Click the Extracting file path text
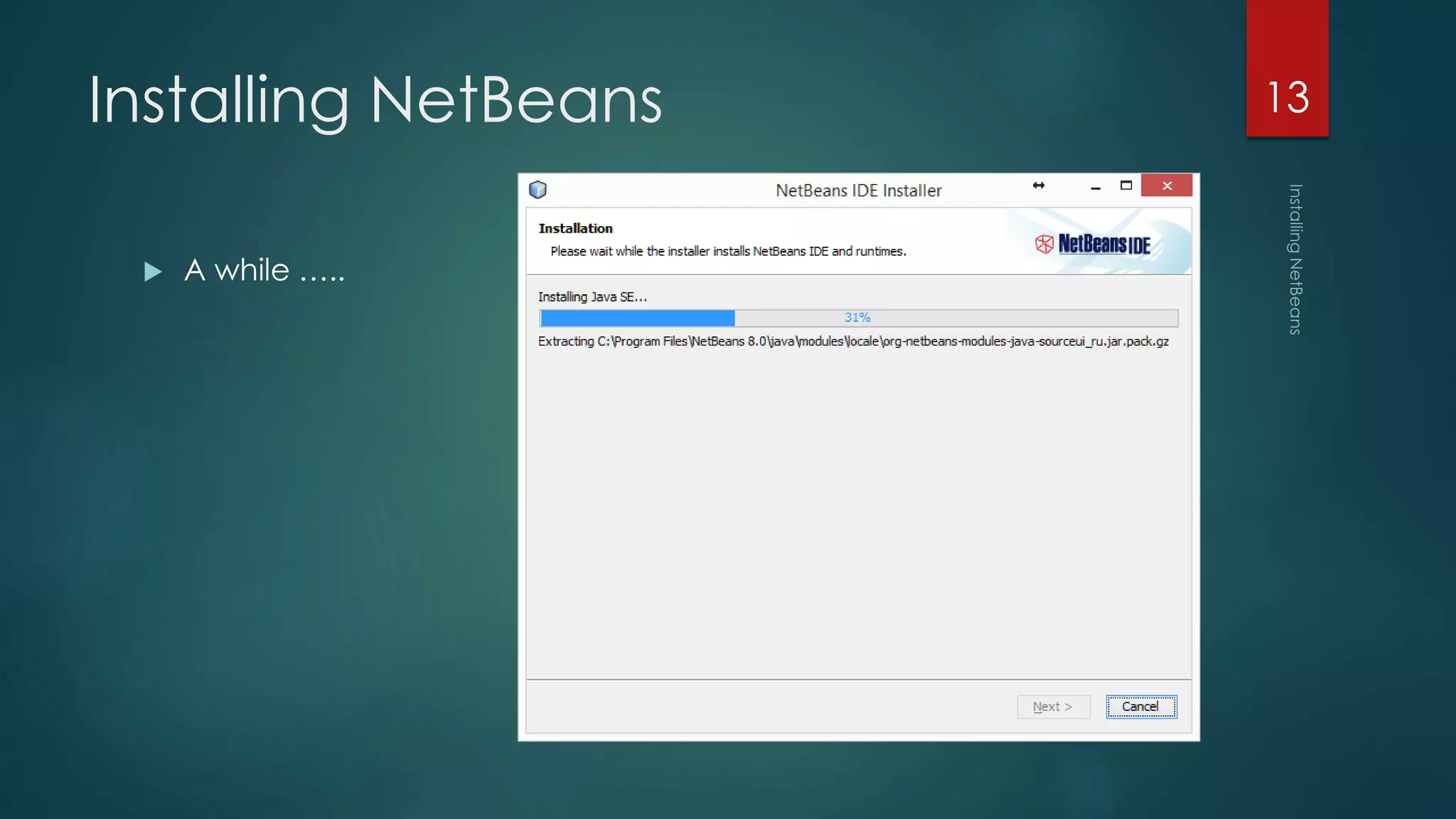 pyautogui.click(x=853, y=341)
